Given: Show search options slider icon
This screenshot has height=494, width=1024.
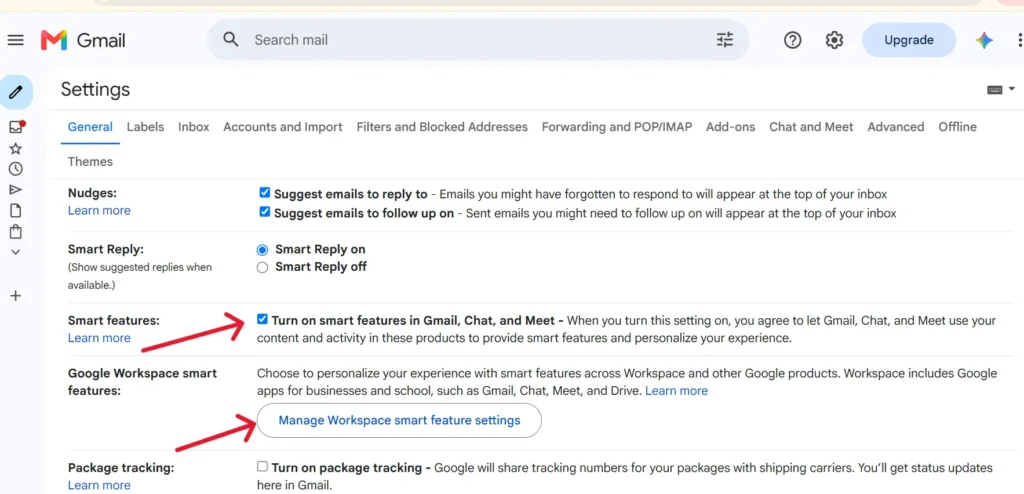Looking at the screenshot, I should [x=725, y=40].
